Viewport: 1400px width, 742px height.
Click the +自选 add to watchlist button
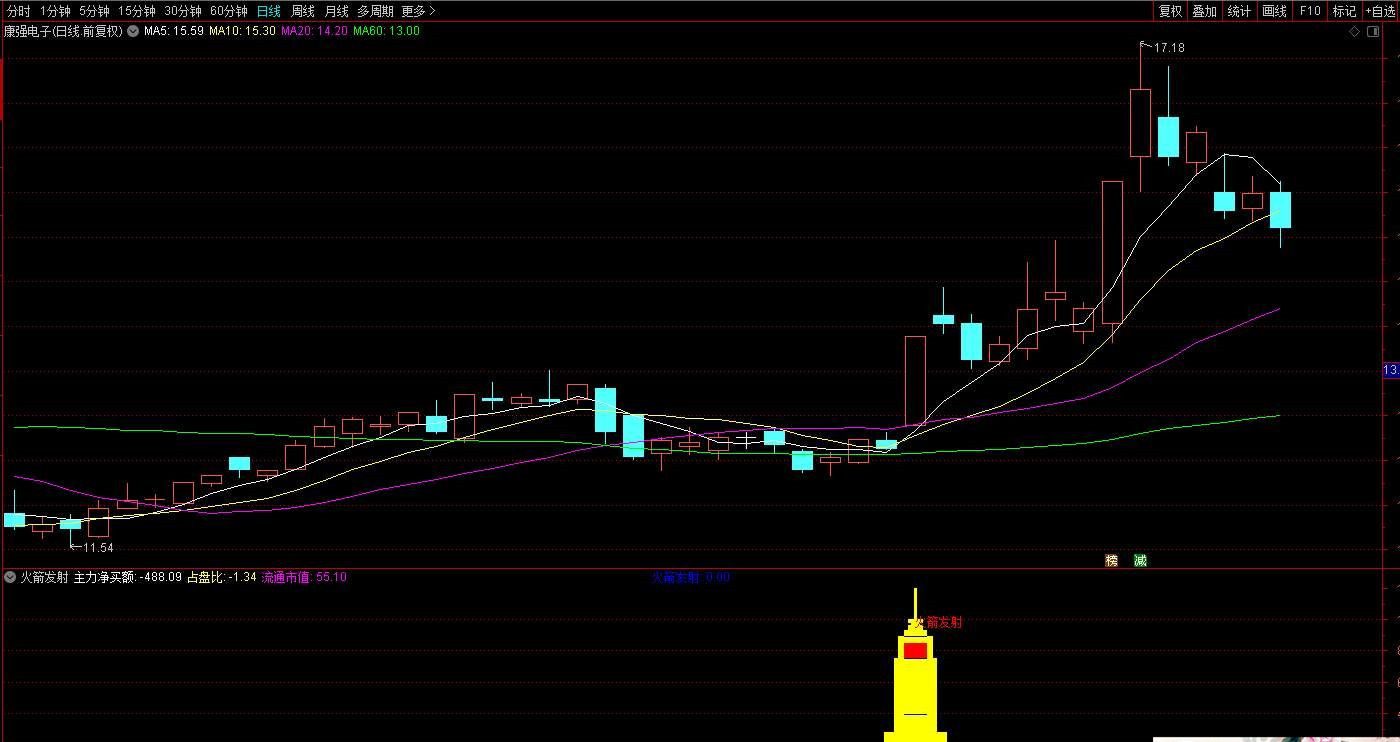(x=1379, y=11)
